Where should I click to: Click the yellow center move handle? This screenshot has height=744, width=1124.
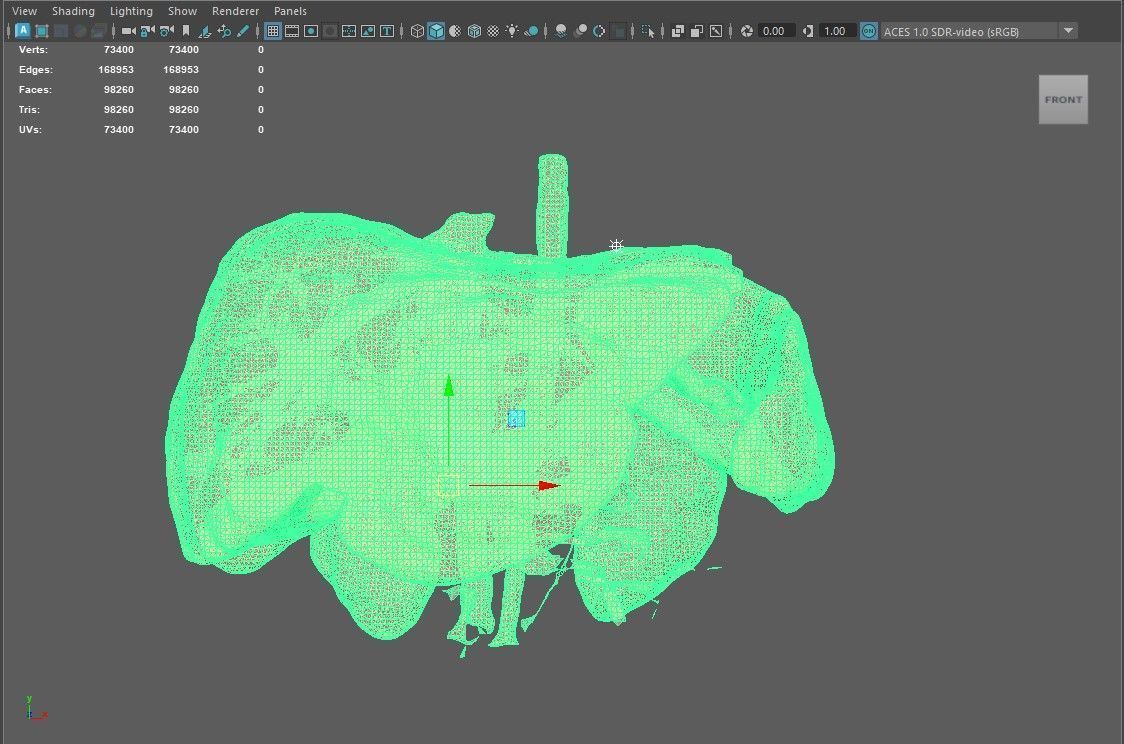449,485
